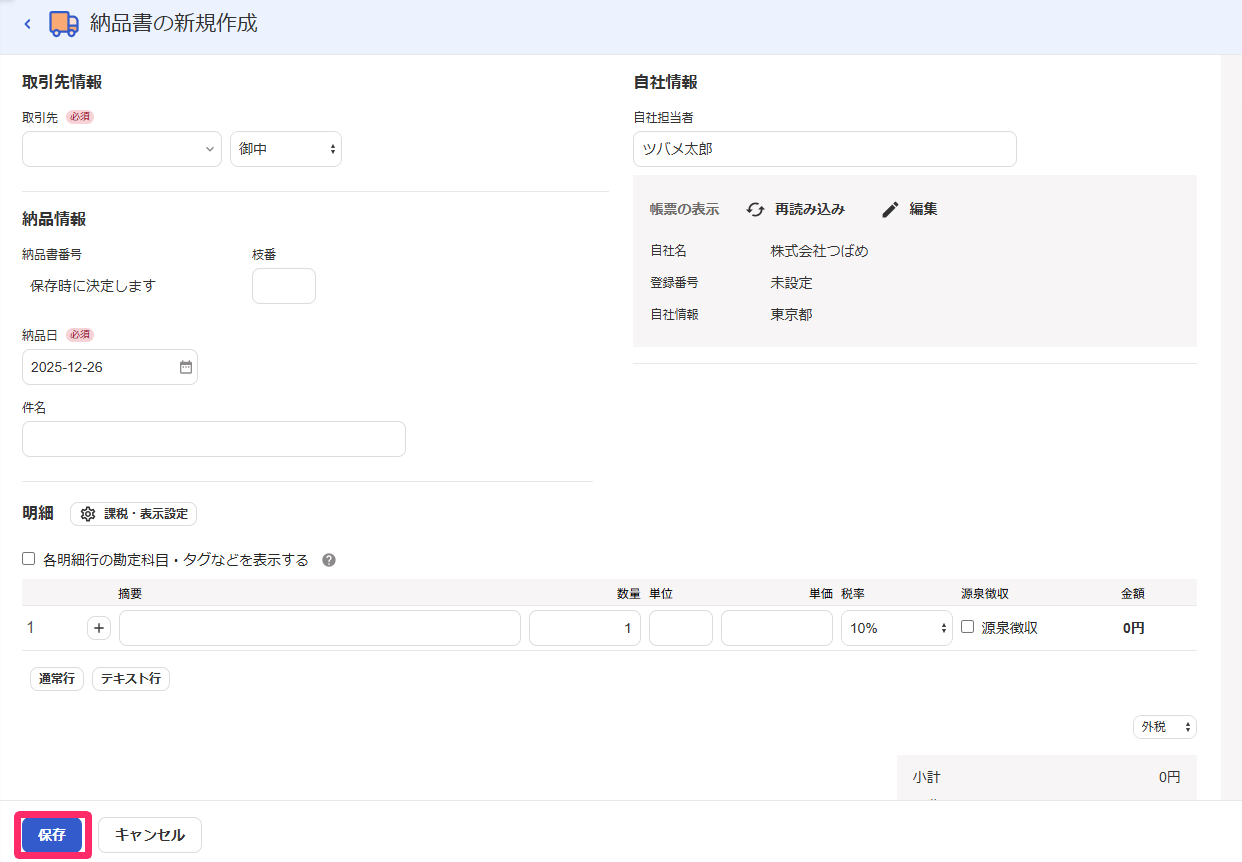This screenshot has width=1242, height=862.
Task: Click the キャンセル button
Action: coord(150,835)
